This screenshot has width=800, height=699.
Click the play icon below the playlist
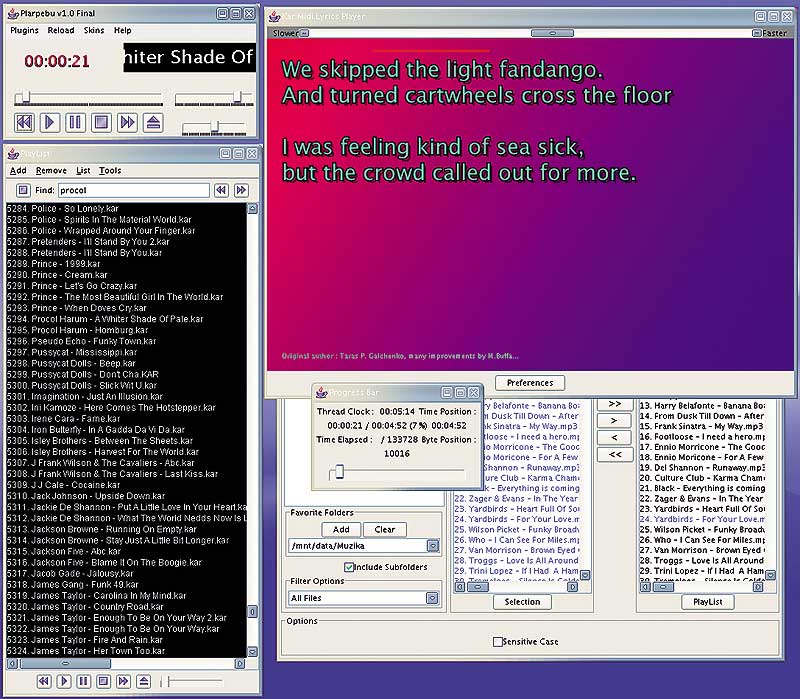click(x=64, y=681)
